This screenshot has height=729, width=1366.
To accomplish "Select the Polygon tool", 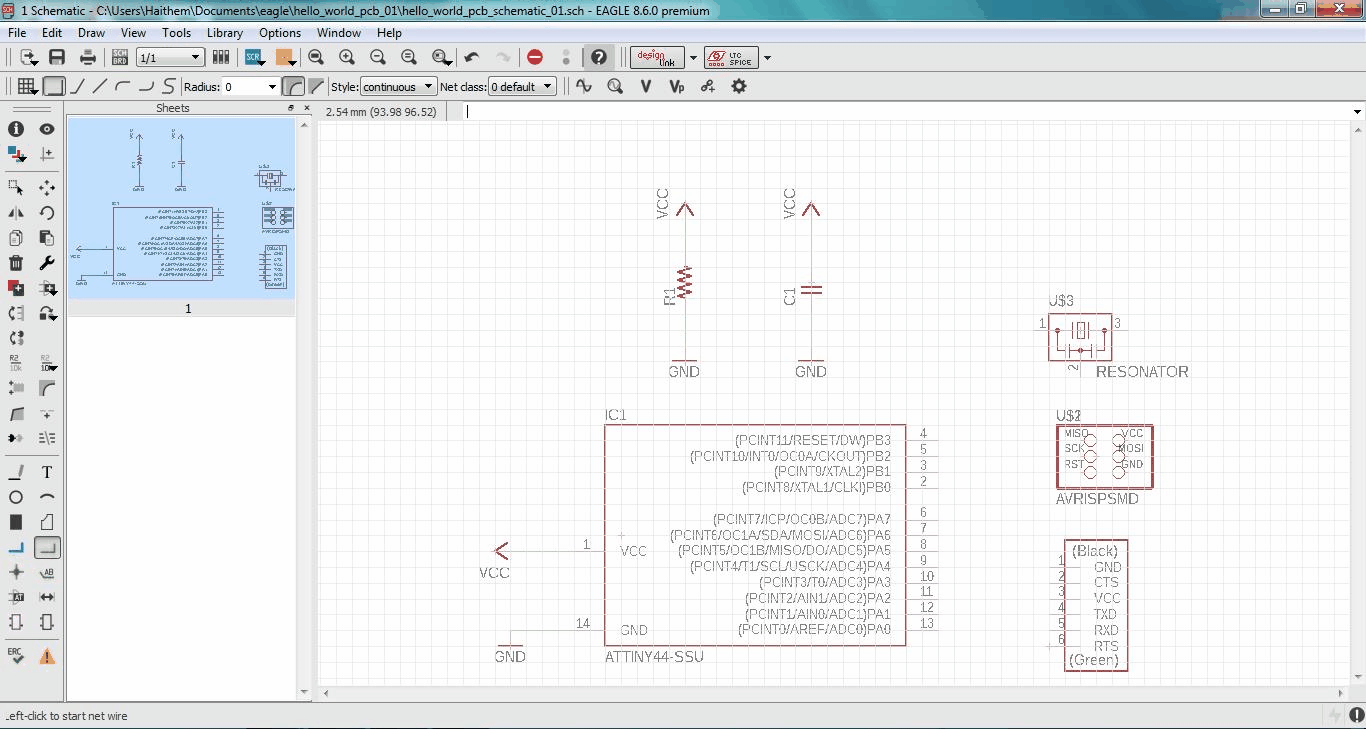I will pos(47,522).
